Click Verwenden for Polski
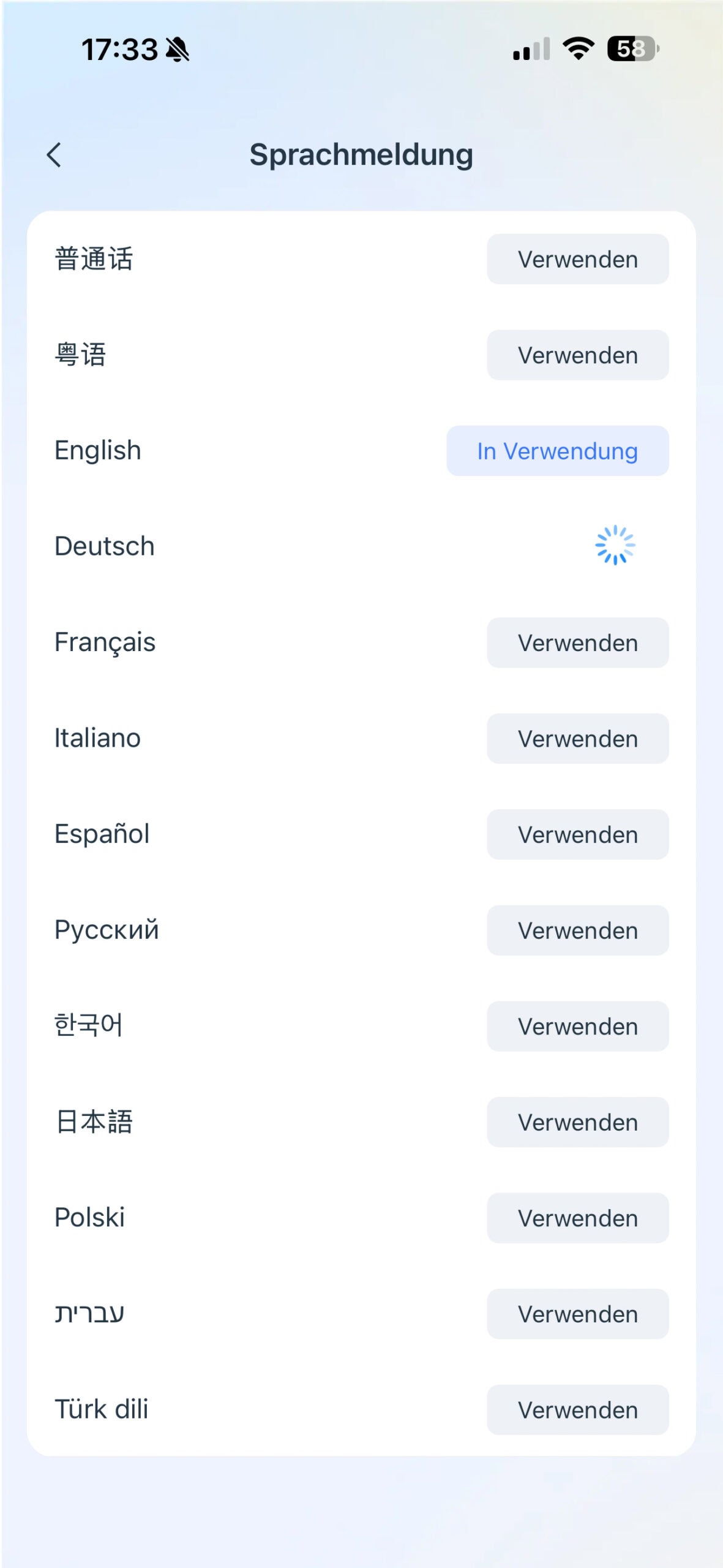The width and height of the screenshot is (723, 1568). click(x=577, y=1218)
